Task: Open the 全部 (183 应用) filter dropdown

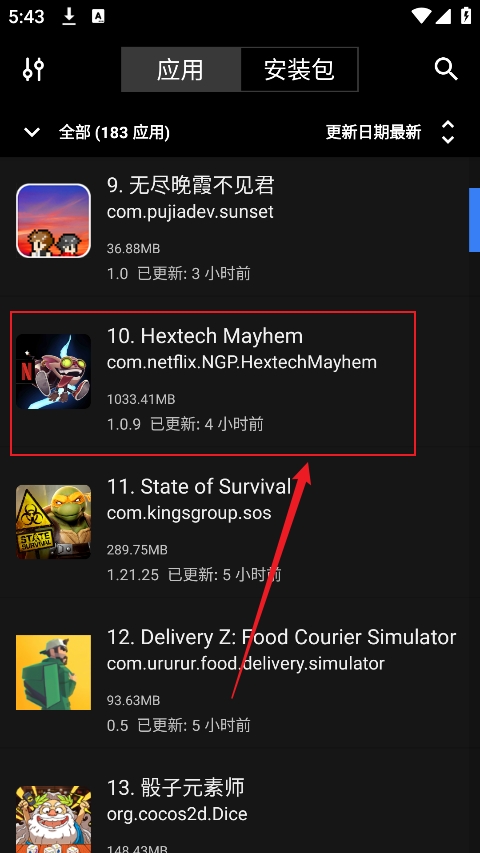Action: tap(114, 132)
